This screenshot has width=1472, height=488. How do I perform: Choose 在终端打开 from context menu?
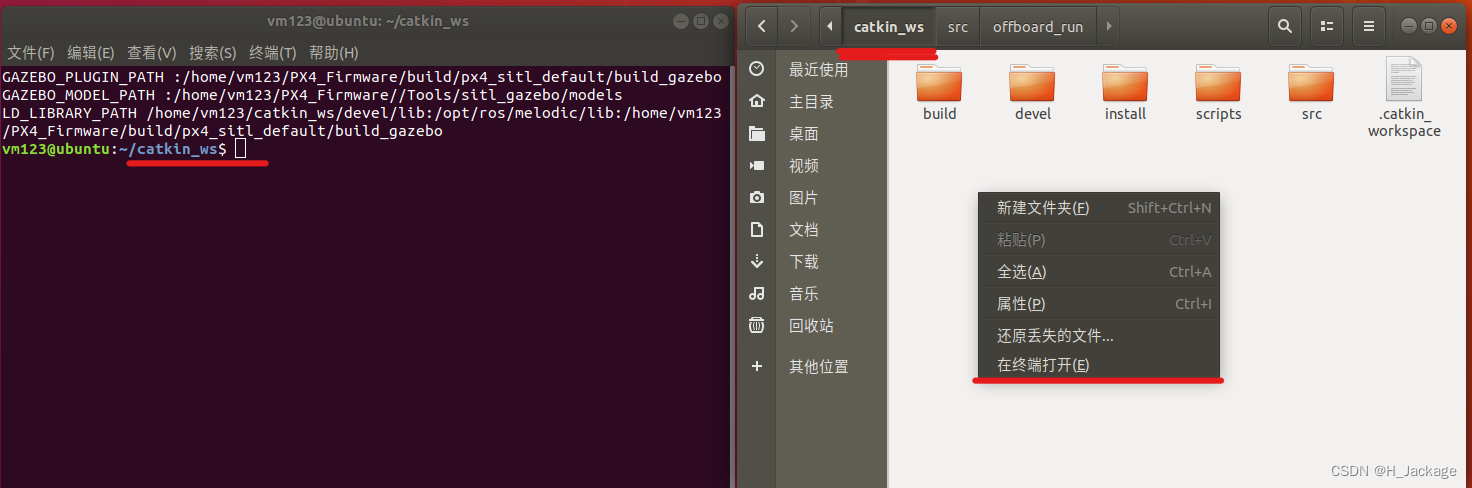tap(1098, 365)
